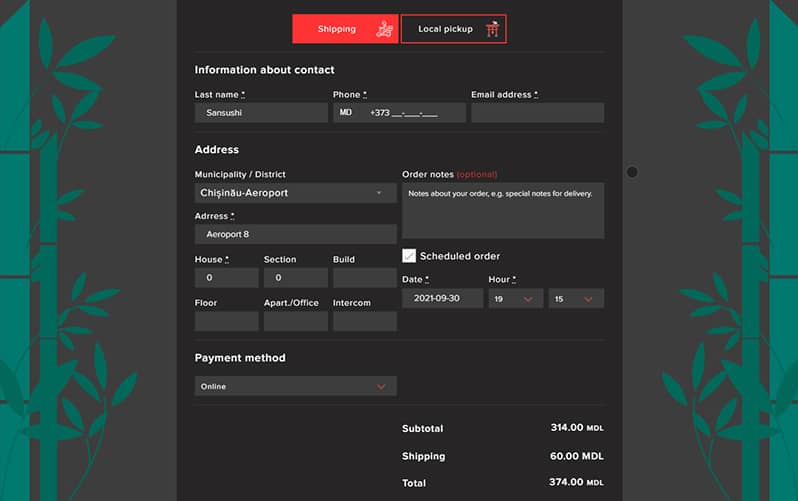Toggle the Scheduled order checkbox
This screenshot has height=501, width=798.
coord(409,256)
